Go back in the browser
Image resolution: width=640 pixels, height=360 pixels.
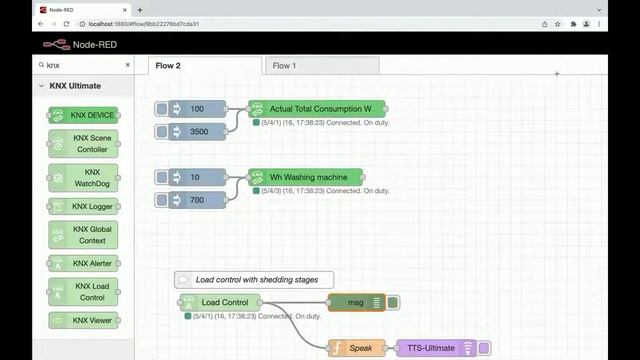pos(41,24)
